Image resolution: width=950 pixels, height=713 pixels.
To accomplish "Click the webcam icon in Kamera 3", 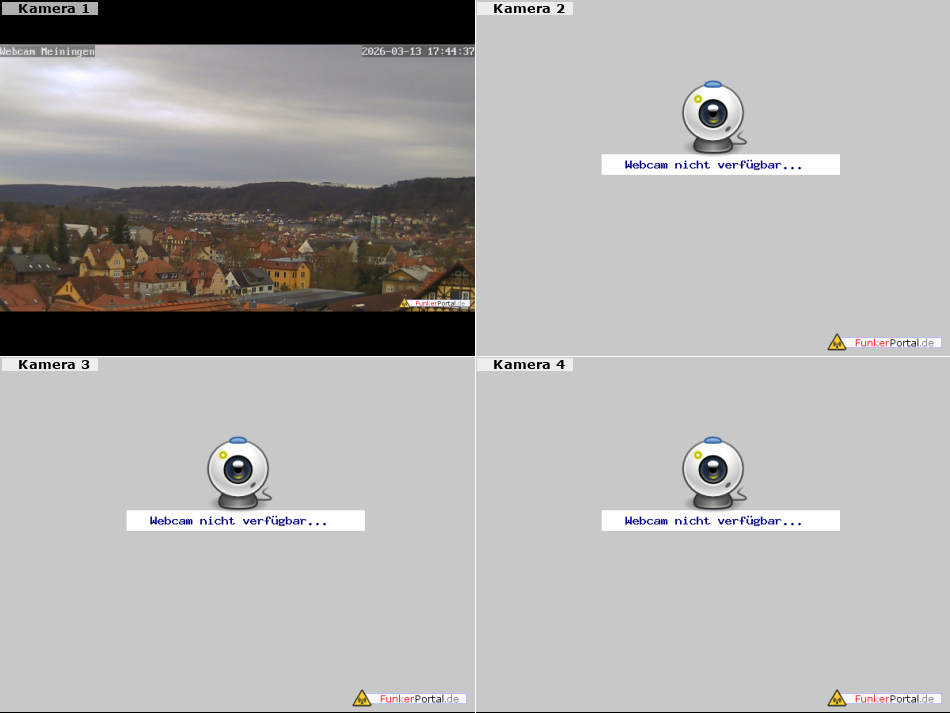I will click(x=238, y=472).
